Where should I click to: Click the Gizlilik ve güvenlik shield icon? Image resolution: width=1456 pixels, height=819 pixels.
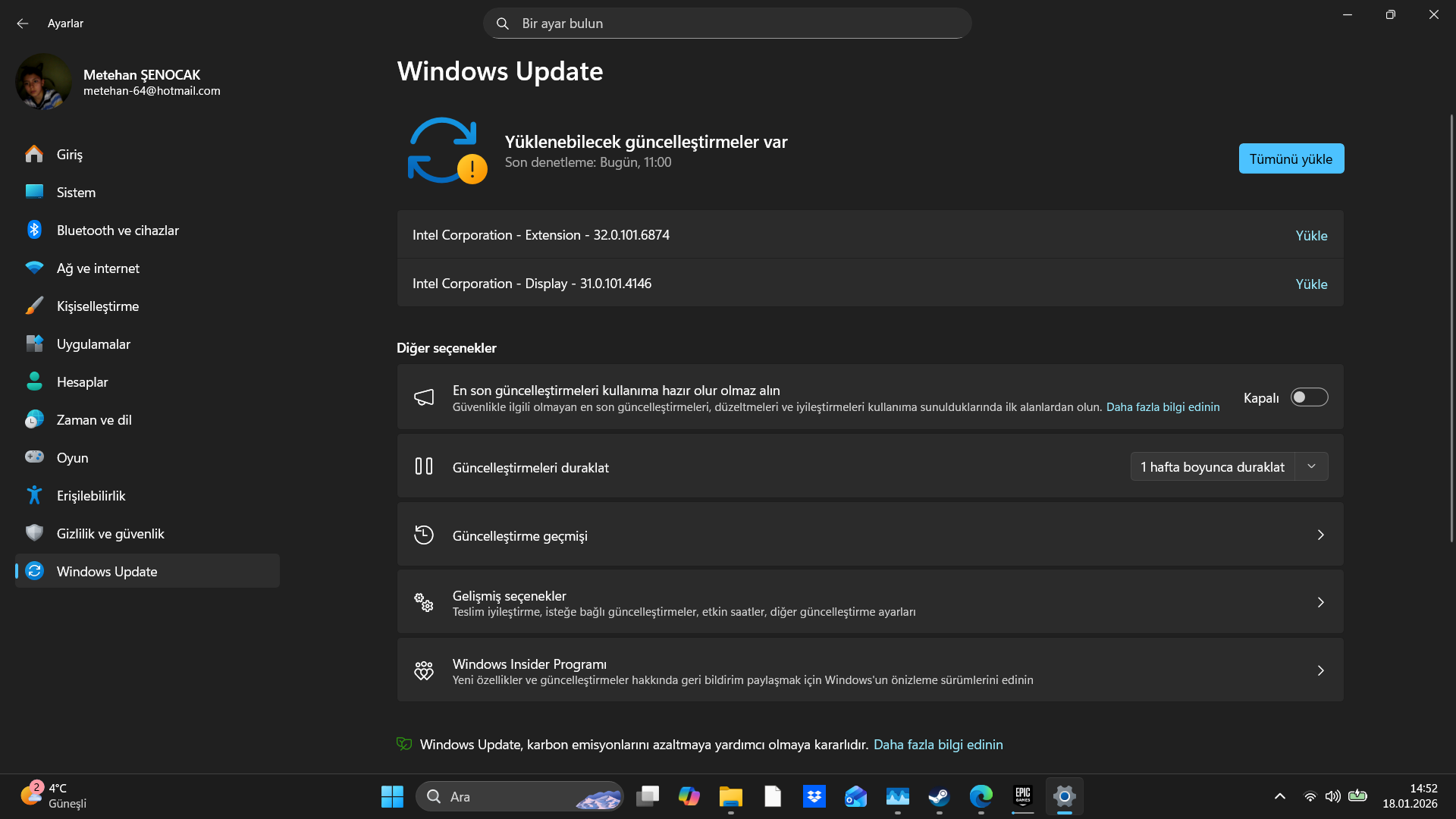pos(34,533)
